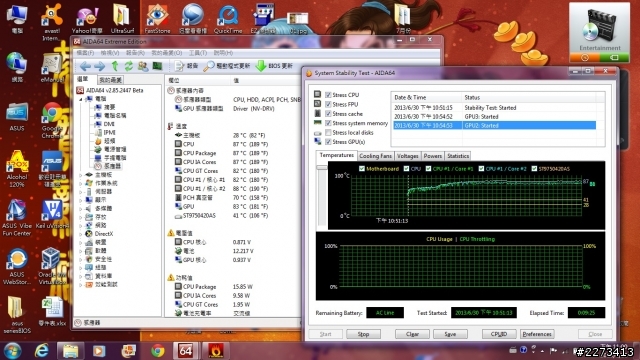Open Yahoo! desktop shortcut
Screen dimensions: 640x360
tap(87, 19)
